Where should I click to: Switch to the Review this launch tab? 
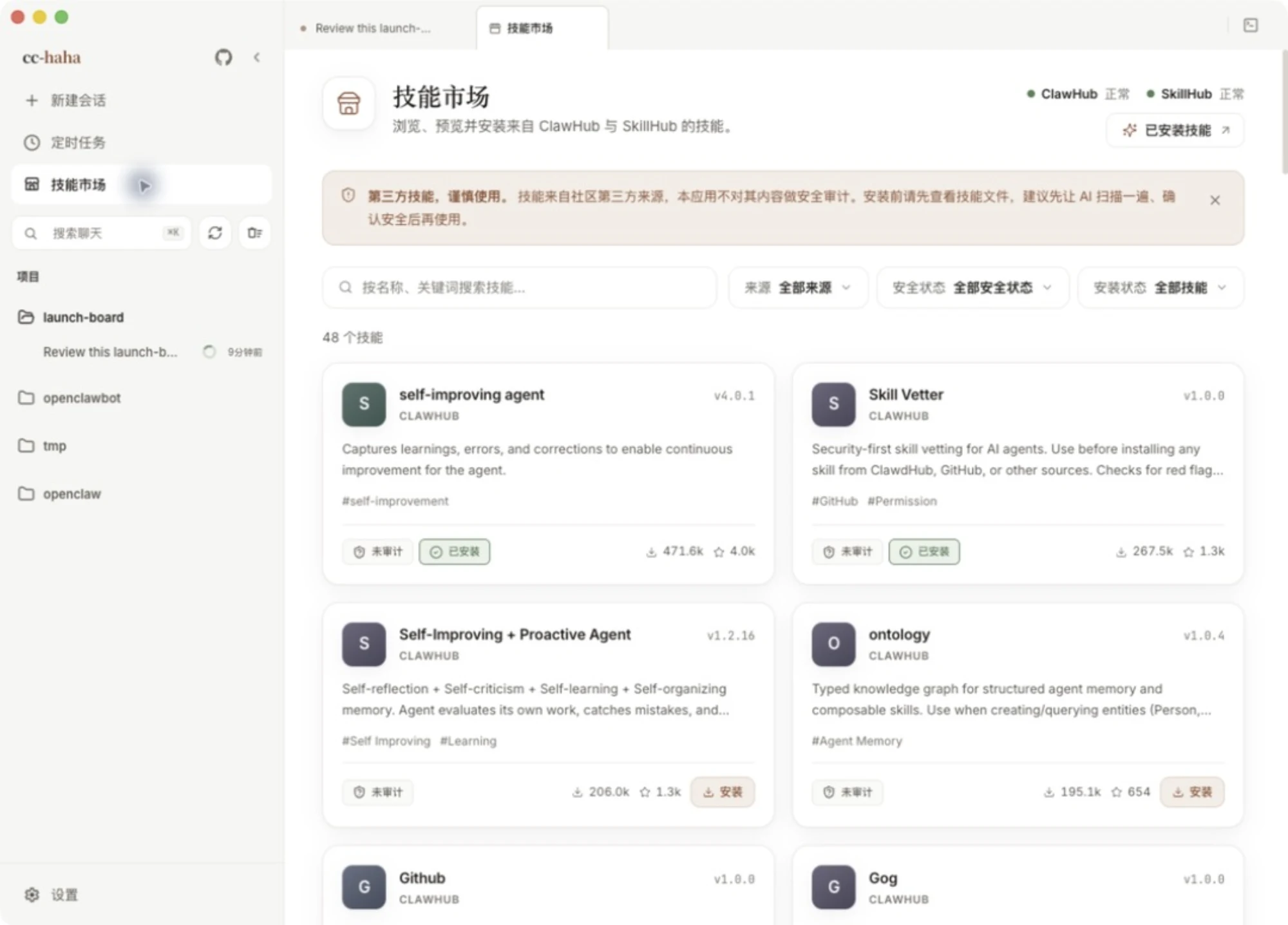[373, 28]
